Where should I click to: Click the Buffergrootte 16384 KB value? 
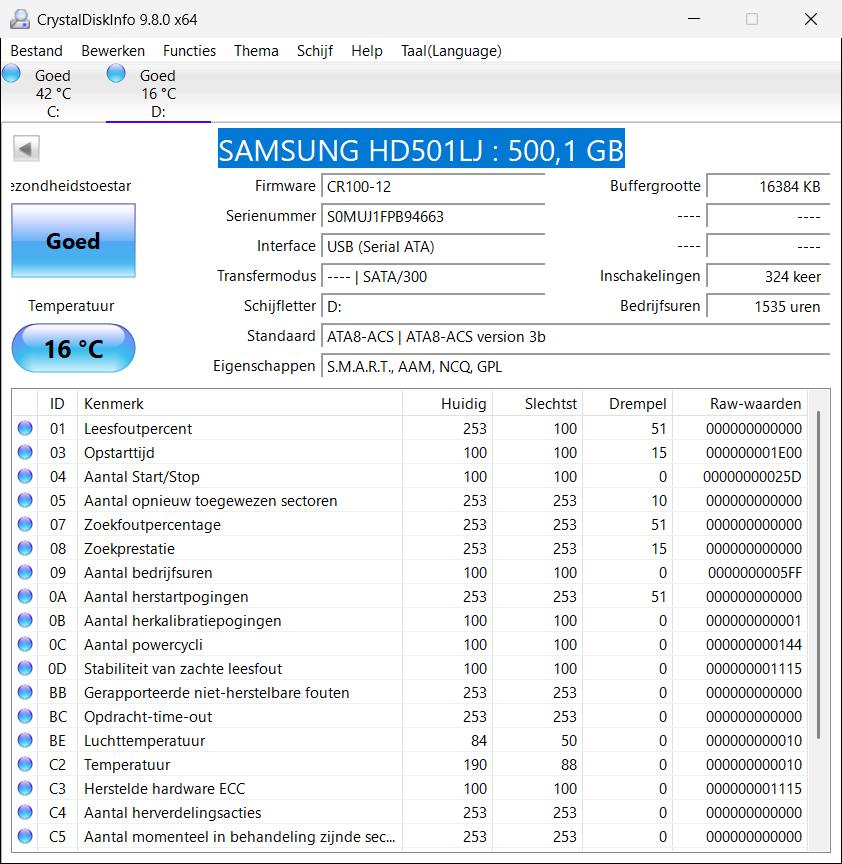click(768, 186)
